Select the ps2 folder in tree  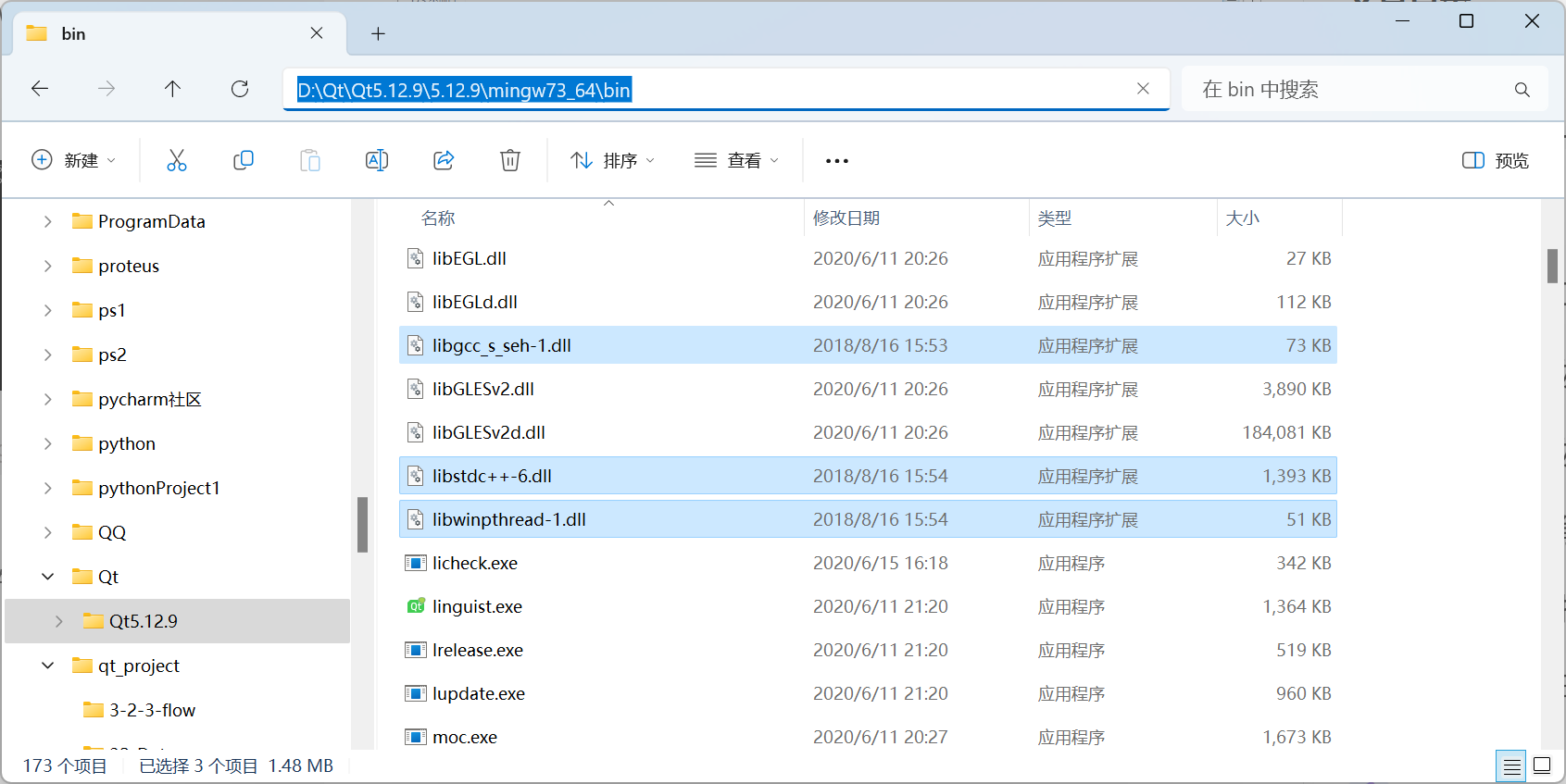112,355
